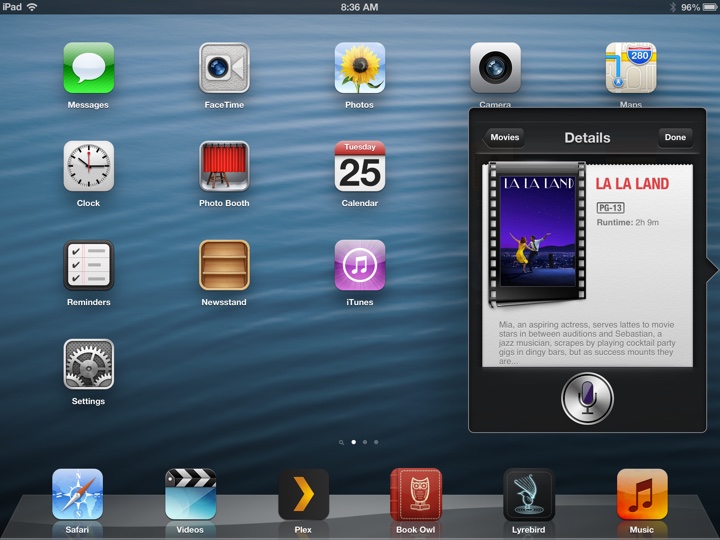Go back to Movies list
This screenshot has width=720, height=540.
click(503, 137)
